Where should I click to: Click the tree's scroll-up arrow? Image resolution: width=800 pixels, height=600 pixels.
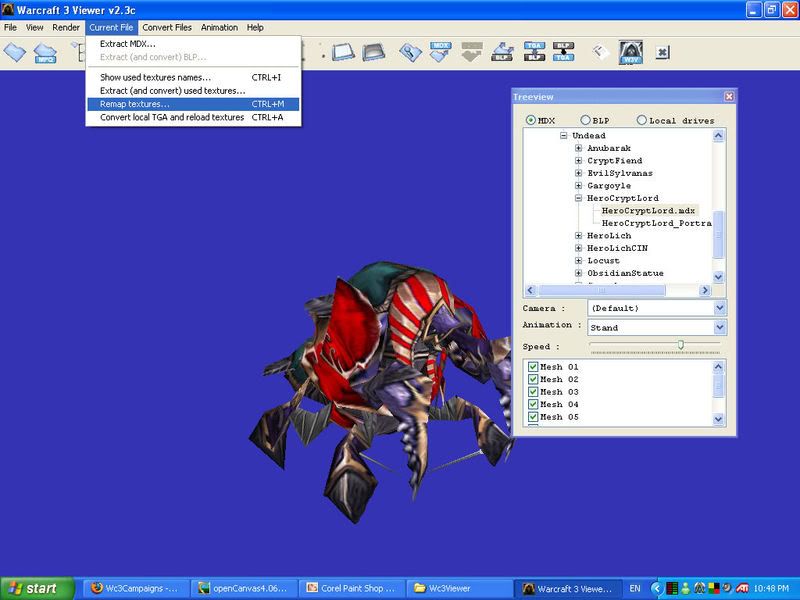718,136
